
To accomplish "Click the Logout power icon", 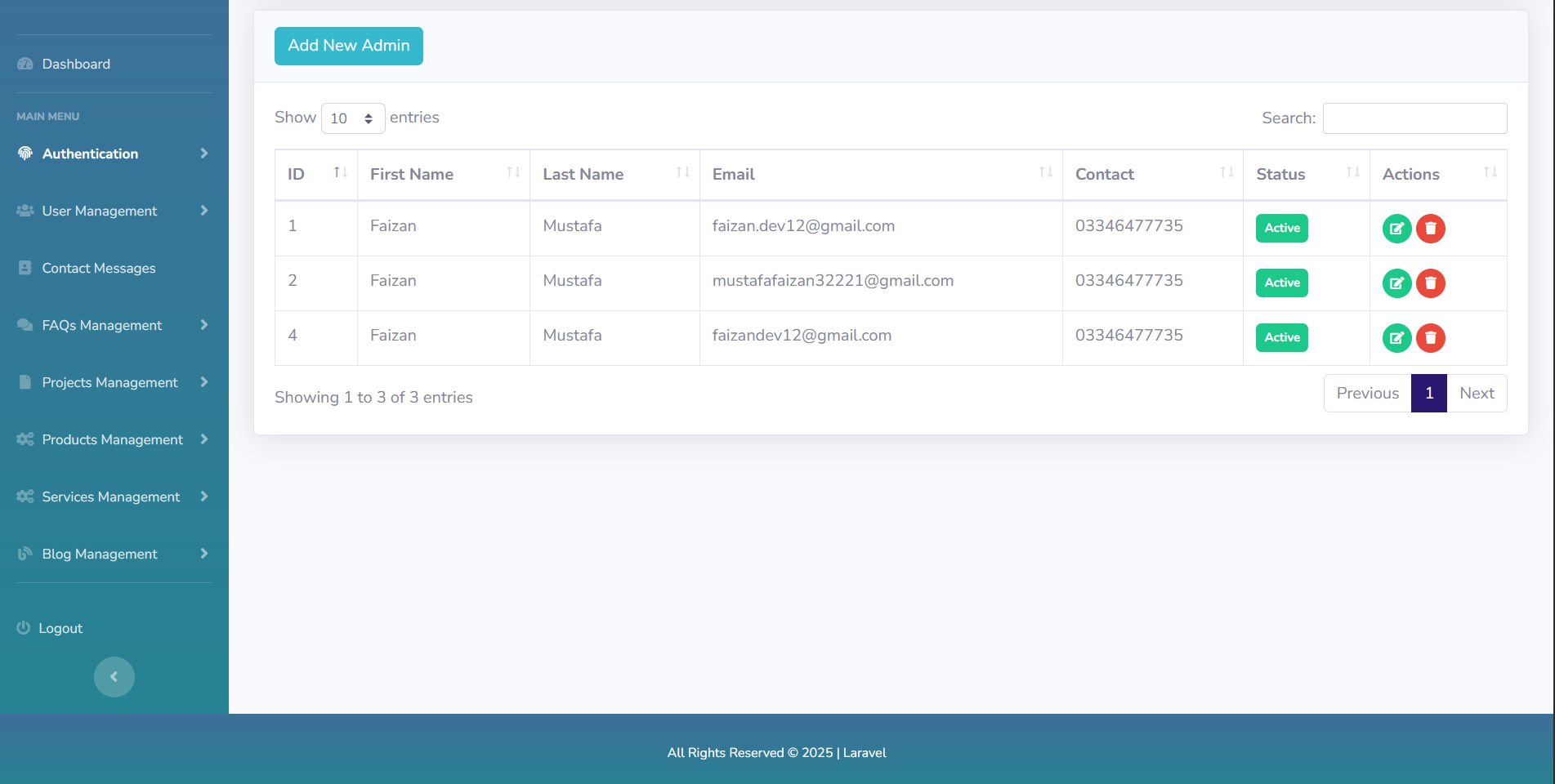I will point(24,628).
